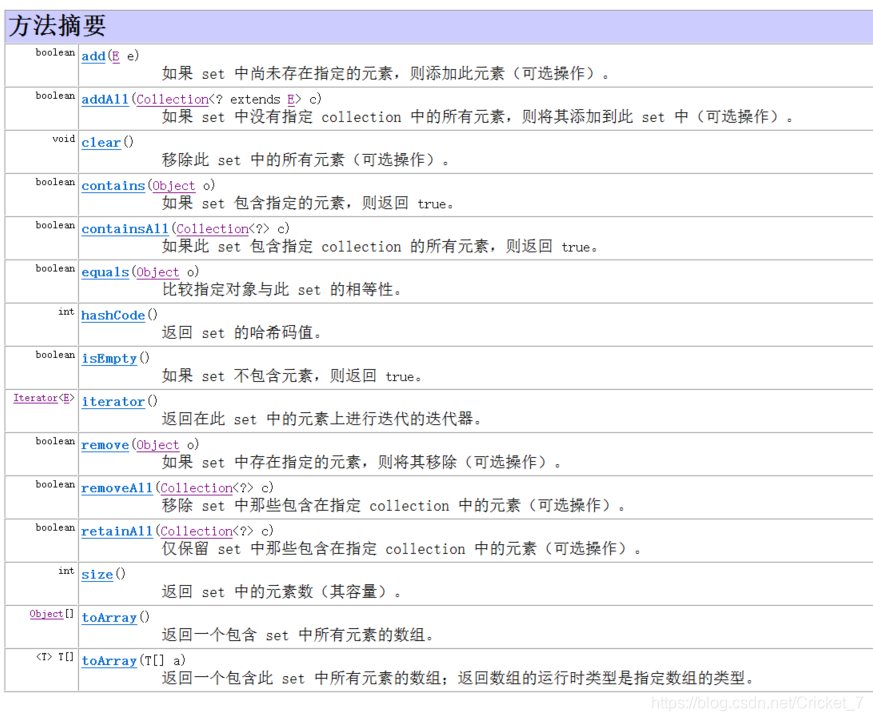The height and width of the screenshot is (721, 873).
Task: Open the isEmpty method link
Action: (109, 359)
